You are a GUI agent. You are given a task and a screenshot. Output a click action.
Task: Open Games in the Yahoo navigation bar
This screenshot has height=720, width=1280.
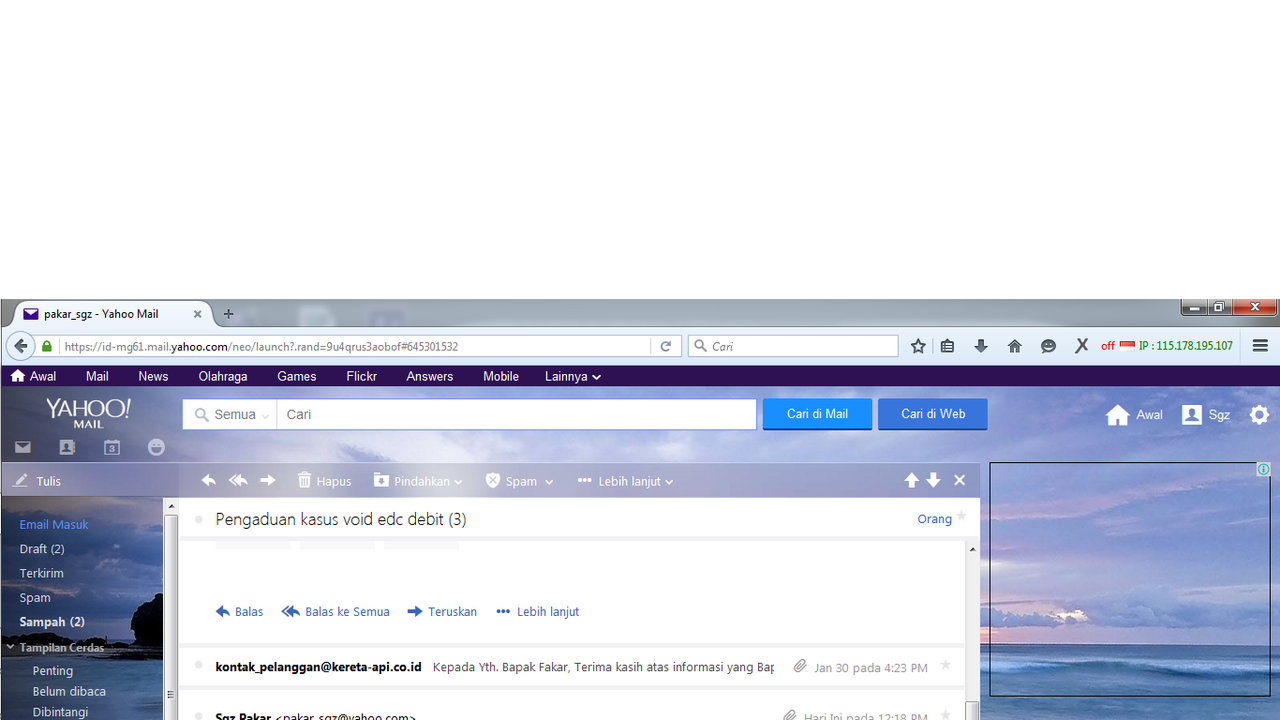[297, 377]
